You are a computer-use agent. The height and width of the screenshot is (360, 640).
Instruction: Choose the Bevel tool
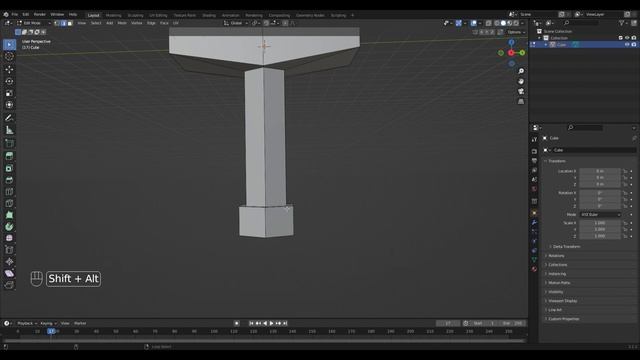[x=9, y=180]
